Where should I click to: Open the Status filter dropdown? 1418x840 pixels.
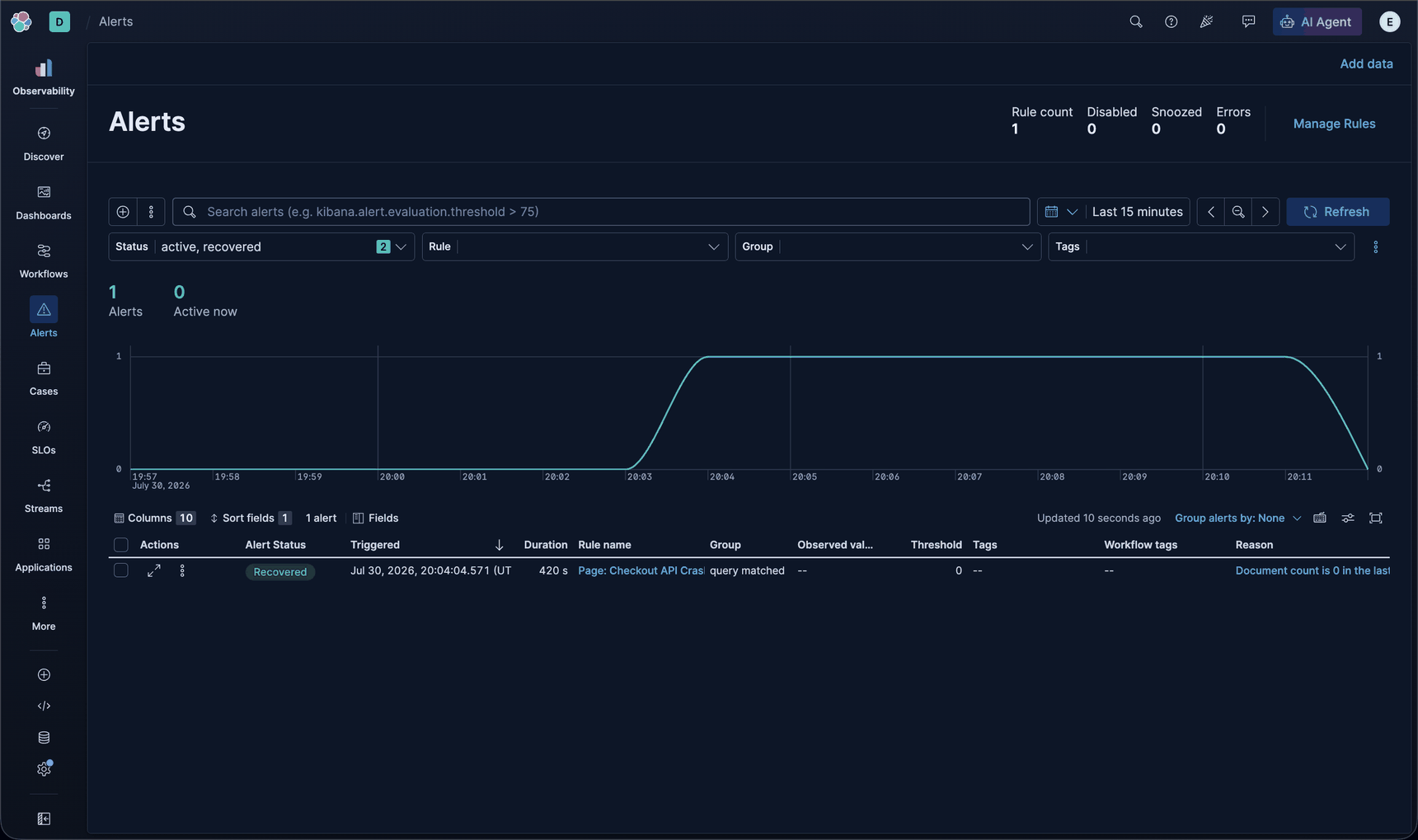[261, 246]
